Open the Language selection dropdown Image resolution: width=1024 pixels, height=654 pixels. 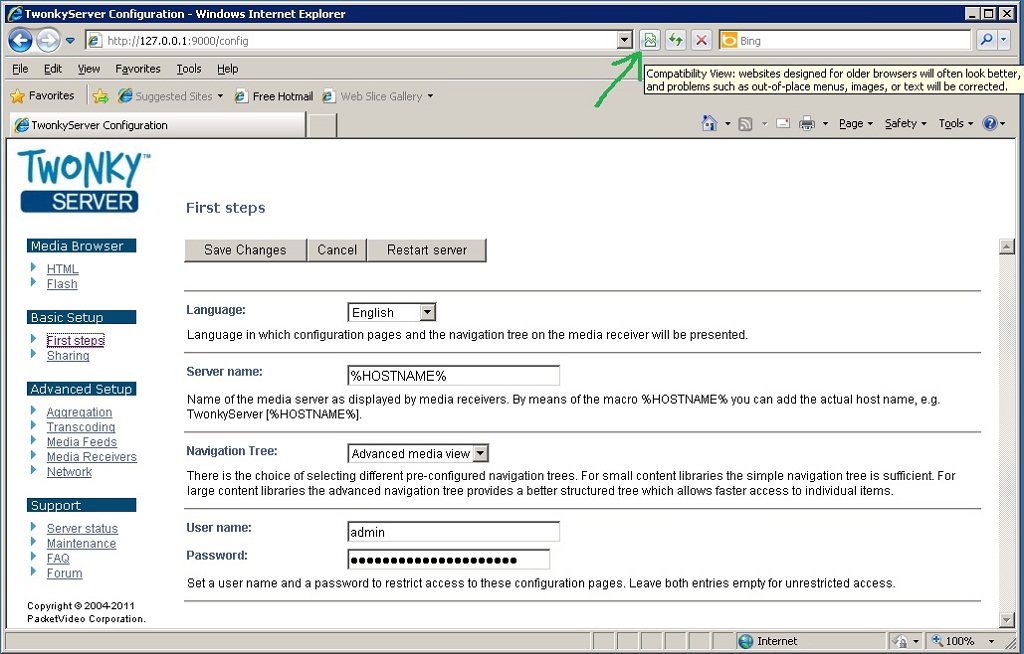(429, 312)
